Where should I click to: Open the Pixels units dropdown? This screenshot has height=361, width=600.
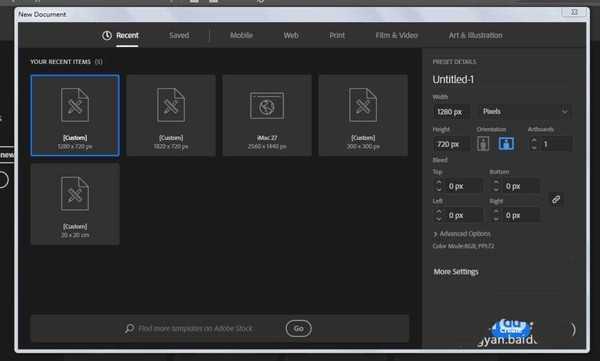[x=525, y=111]
